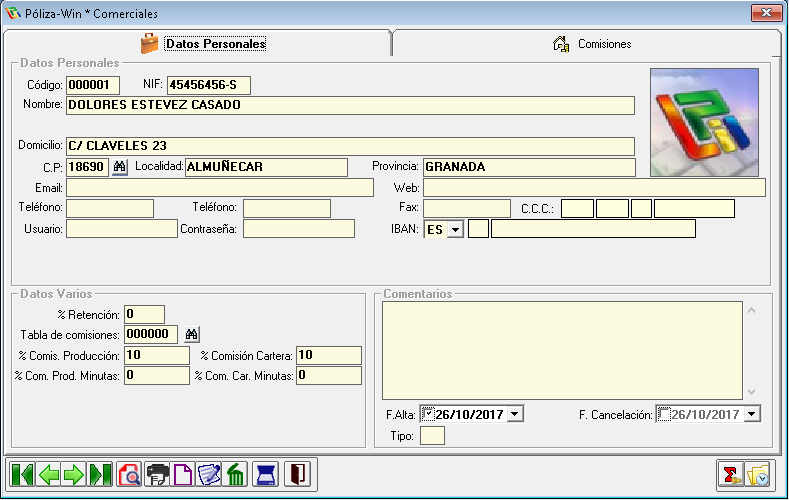Click the Tipo field
Viewport: 789px width, 500px height.
[432, 436]
